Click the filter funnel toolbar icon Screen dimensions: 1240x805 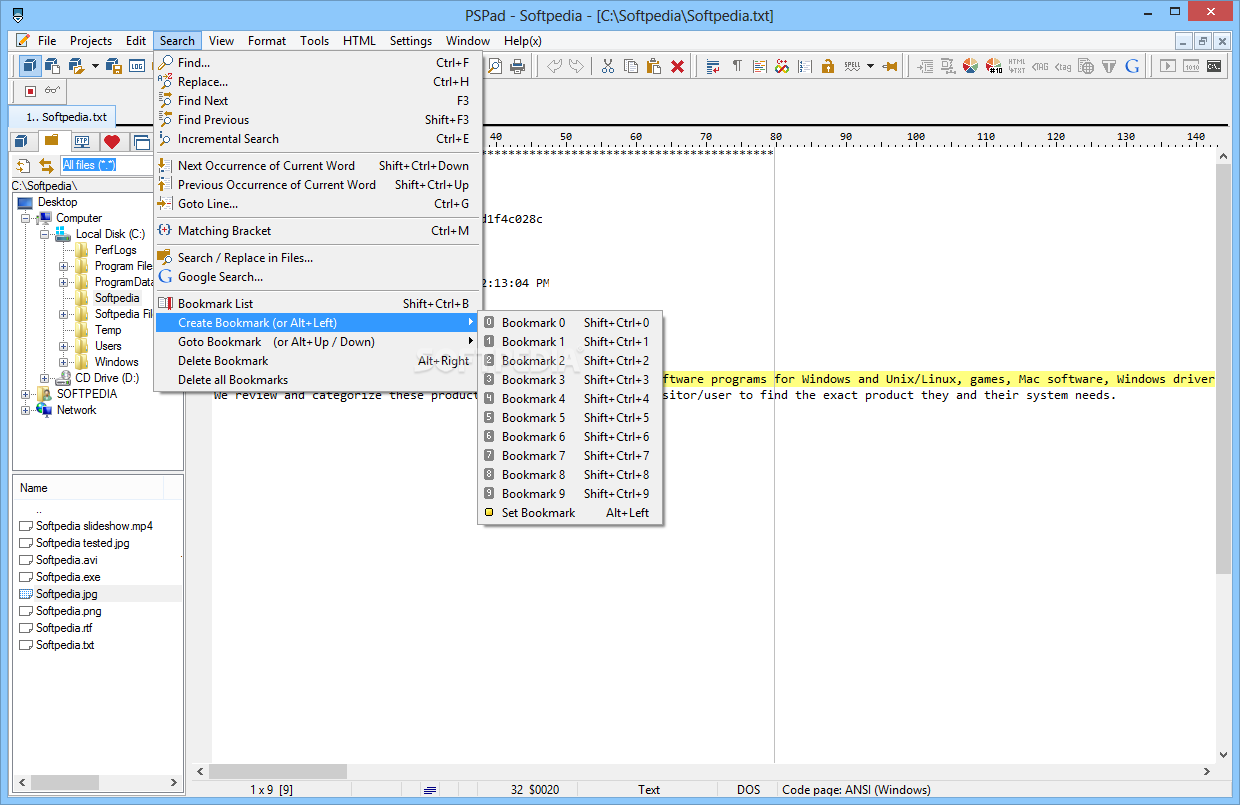(x=1109, y=66)
